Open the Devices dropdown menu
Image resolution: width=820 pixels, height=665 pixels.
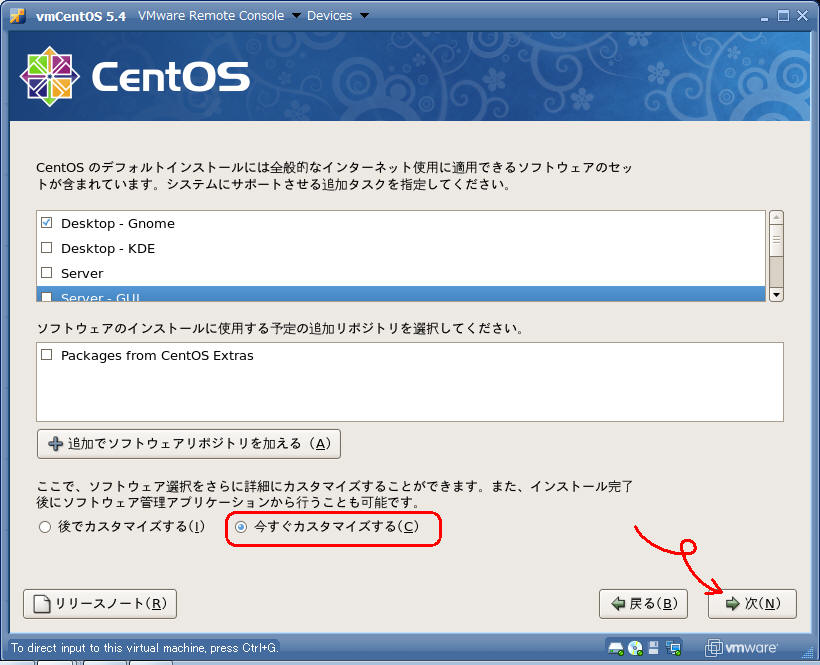337,16
